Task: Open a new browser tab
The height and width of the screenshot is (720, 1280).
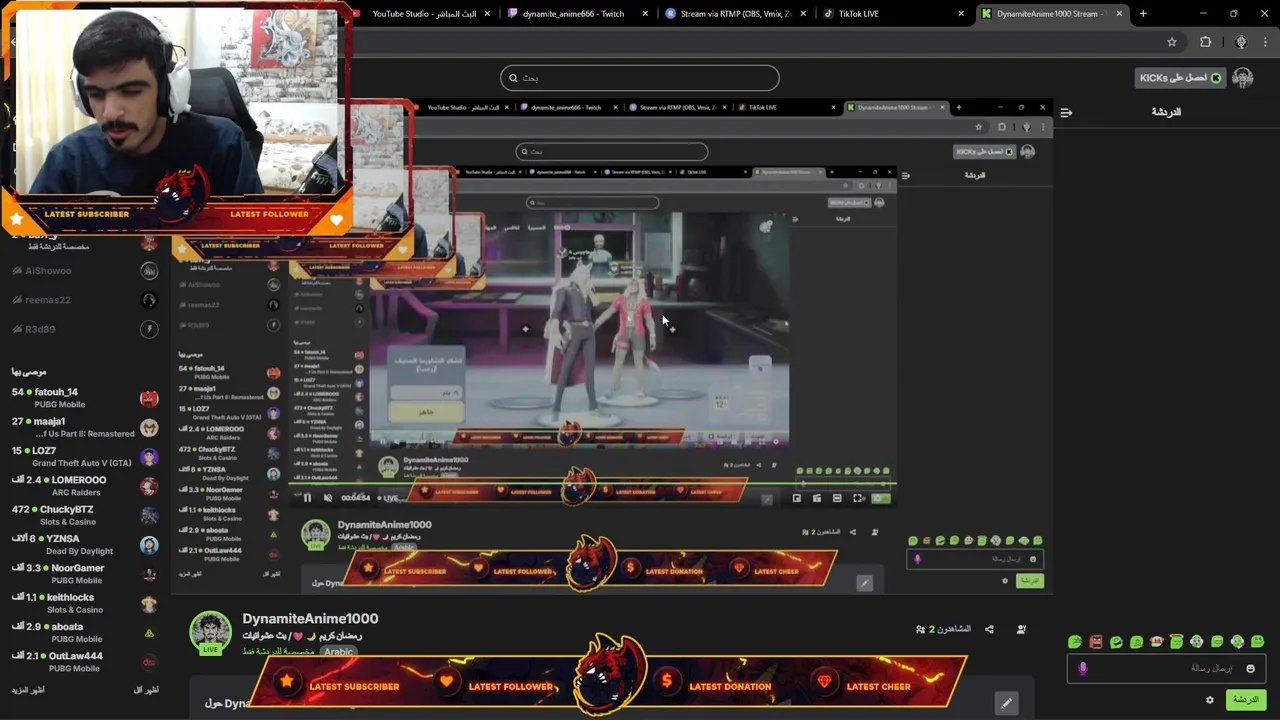Action: (x=1143, y=14)
